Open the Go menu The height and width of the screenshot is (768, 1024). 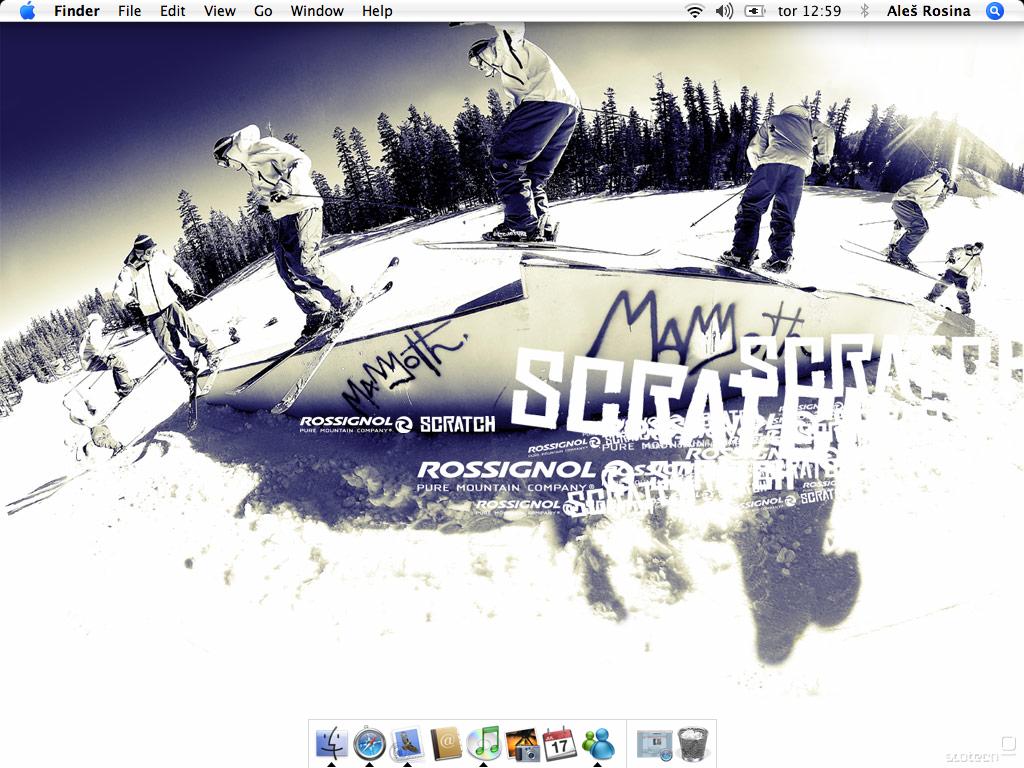pyautogui.click(x=263, y=10)
